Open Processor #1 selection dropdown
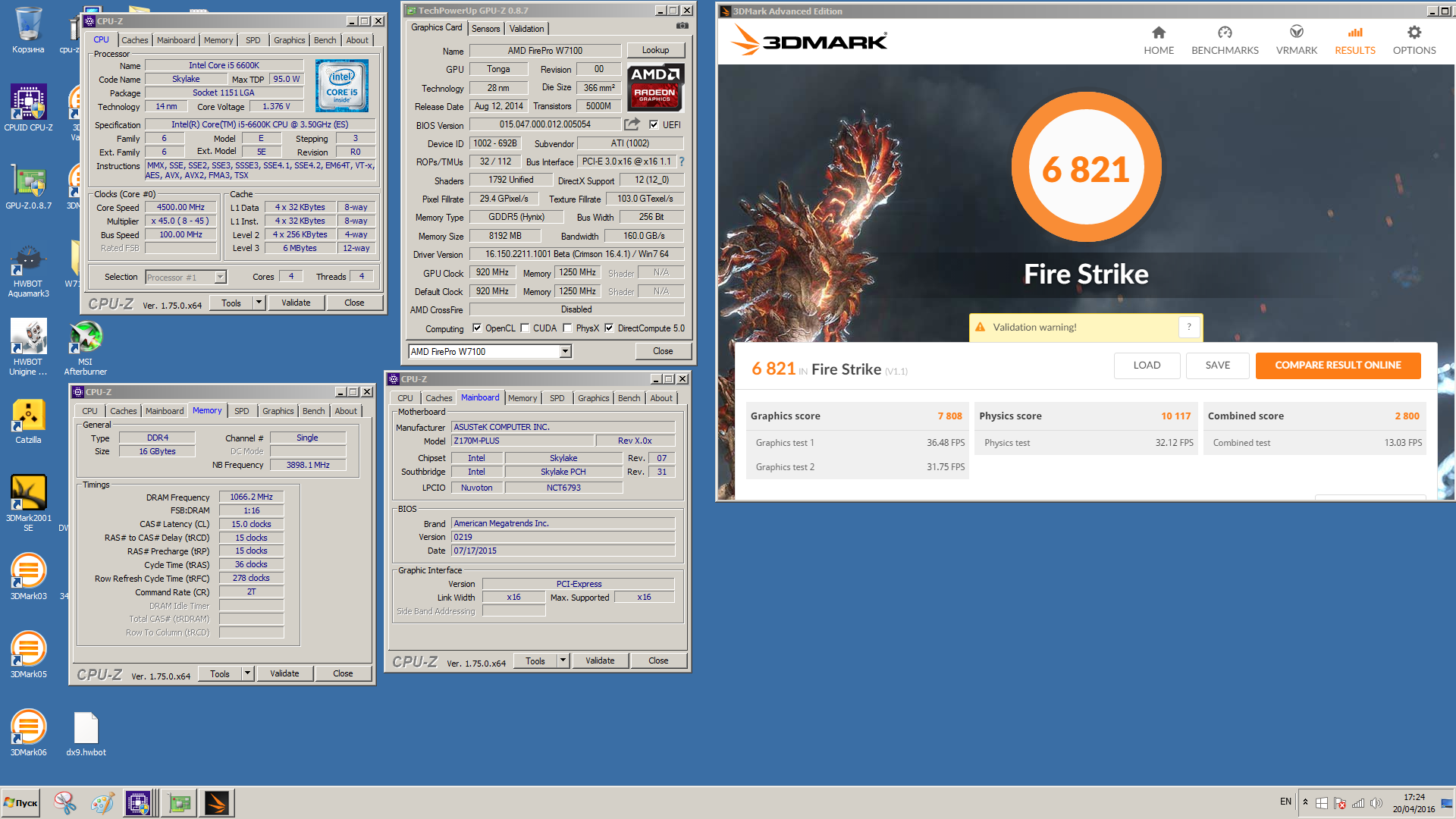The height and width of the screenshot is (819, 1456). point(220,277)
